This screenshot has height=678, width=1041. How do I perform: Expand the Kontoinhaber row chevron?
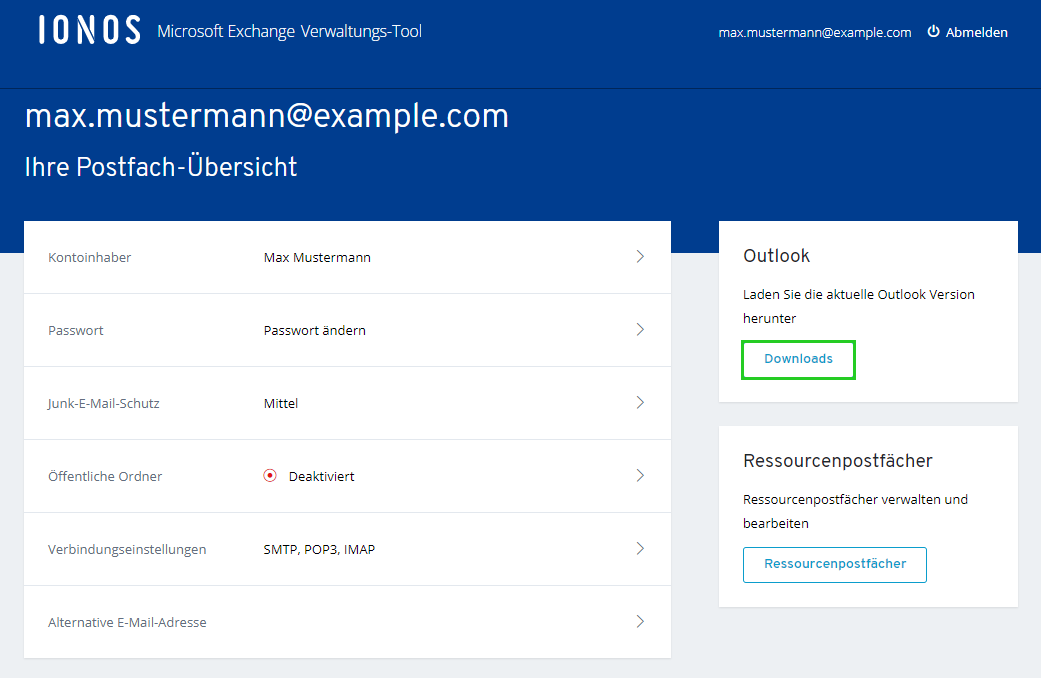tap(640, 256)
